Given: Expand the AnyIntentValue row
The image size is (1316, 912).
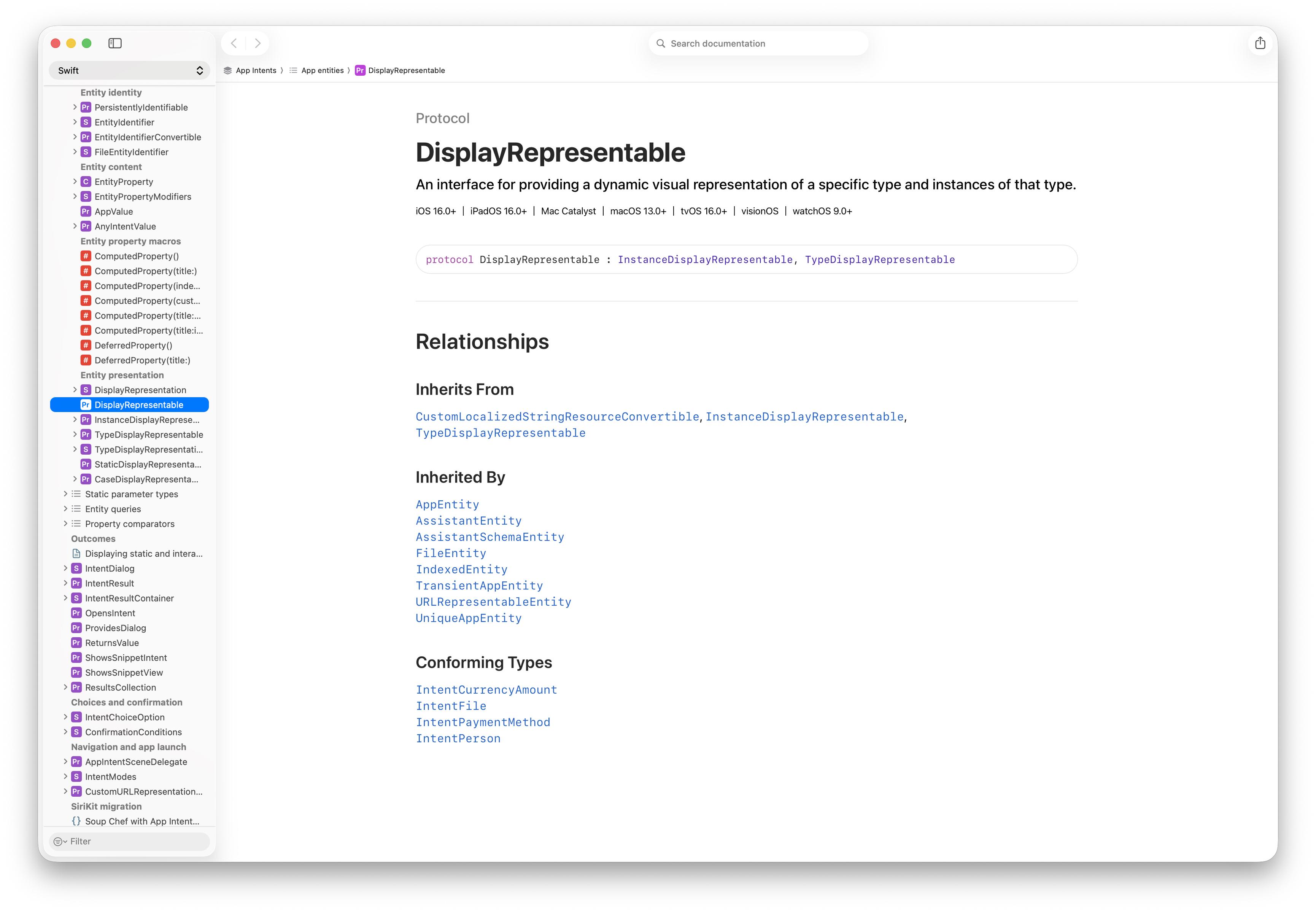Looking at the screenshot, I should (75, 226).
